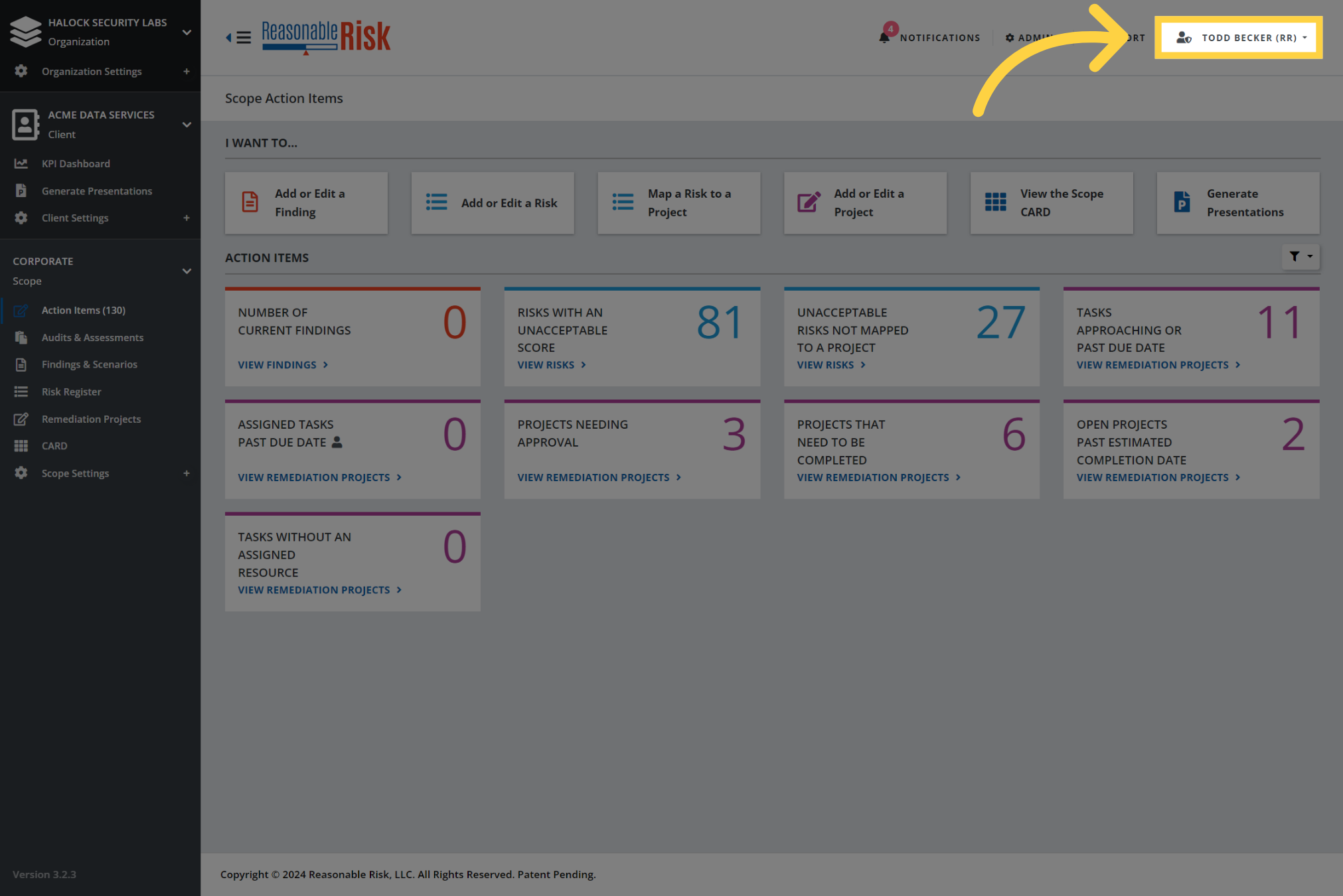Click the View the Scope CARD button
The width and height of the screenshot is (1343, 896).
click(1052, 202)
